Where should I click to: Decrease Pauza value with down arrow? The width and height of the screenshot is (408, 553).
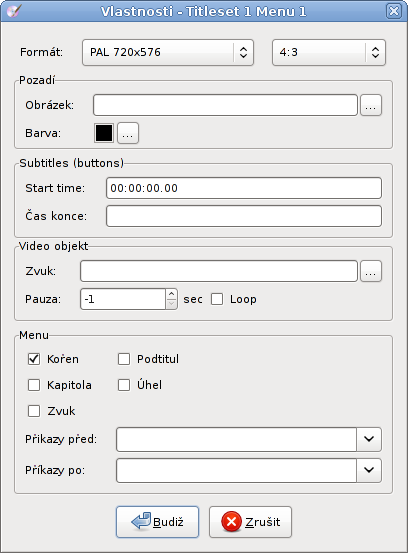pos(171,304)
